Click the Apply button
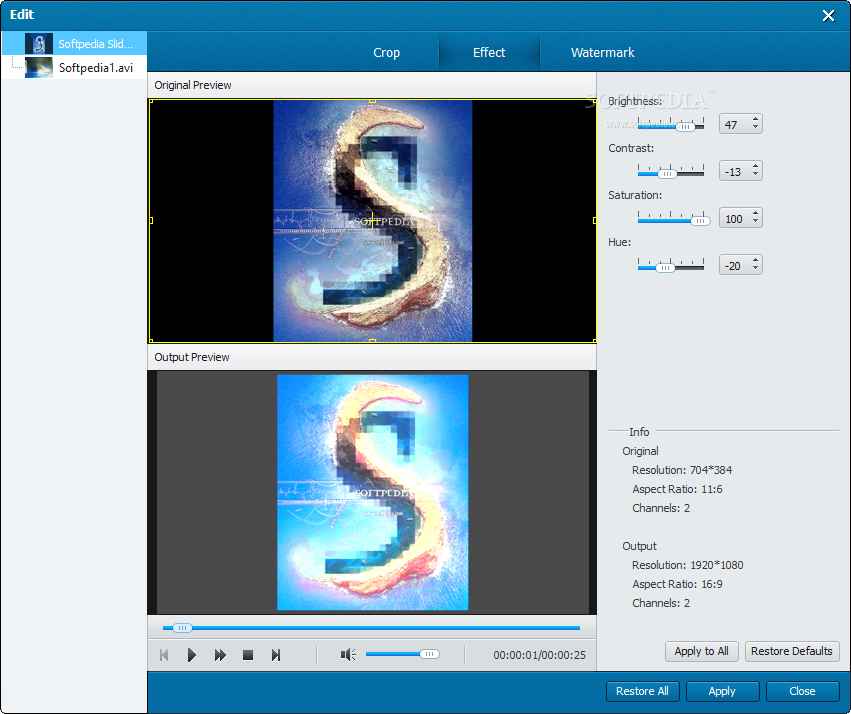 (722, 691)
